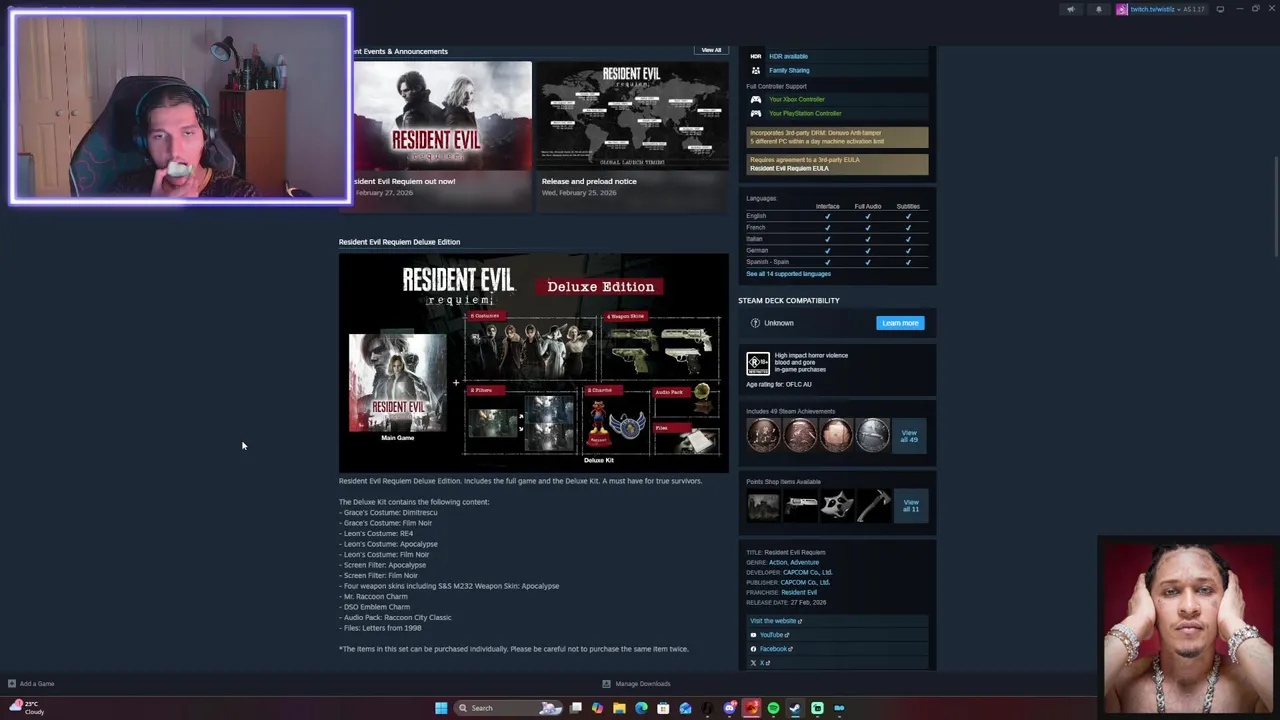Click View All for events and announcements
1280x720 pixels.
[x=711, y=50]
